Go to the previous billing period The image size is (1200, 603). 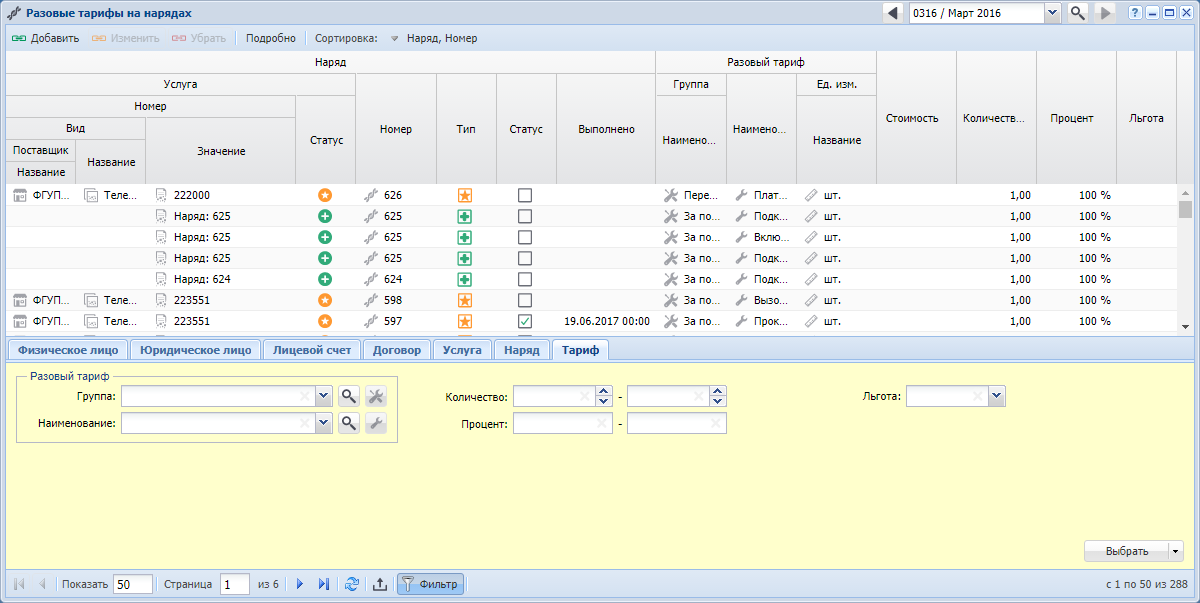click(892, 13)
